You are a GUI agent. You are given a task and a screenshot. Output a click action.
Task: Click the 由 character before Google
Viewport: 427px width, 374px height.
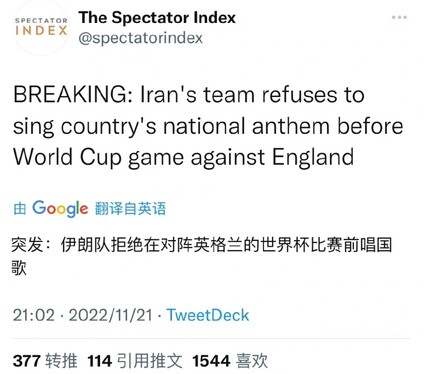point(20,209)
